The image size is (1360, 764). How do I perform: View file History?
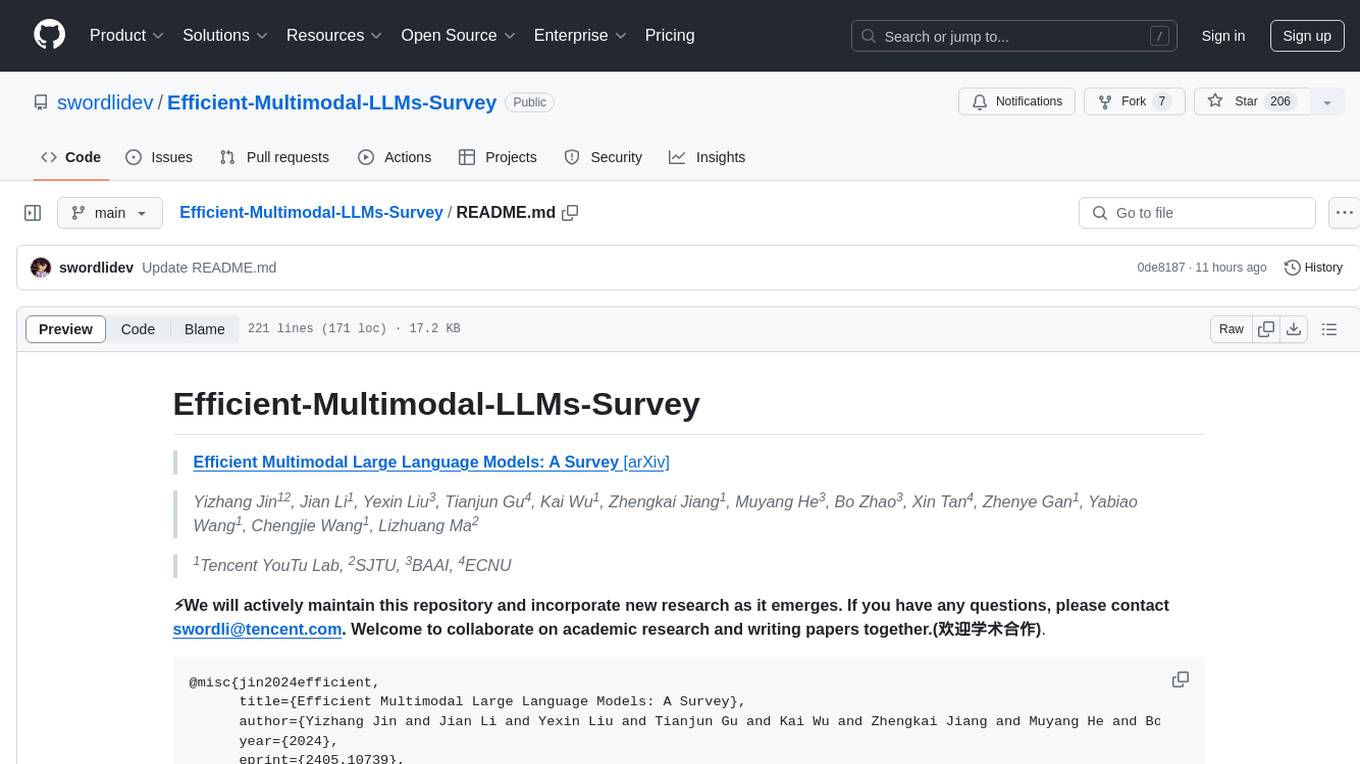pyautogui.click(x=1313, y=268)
